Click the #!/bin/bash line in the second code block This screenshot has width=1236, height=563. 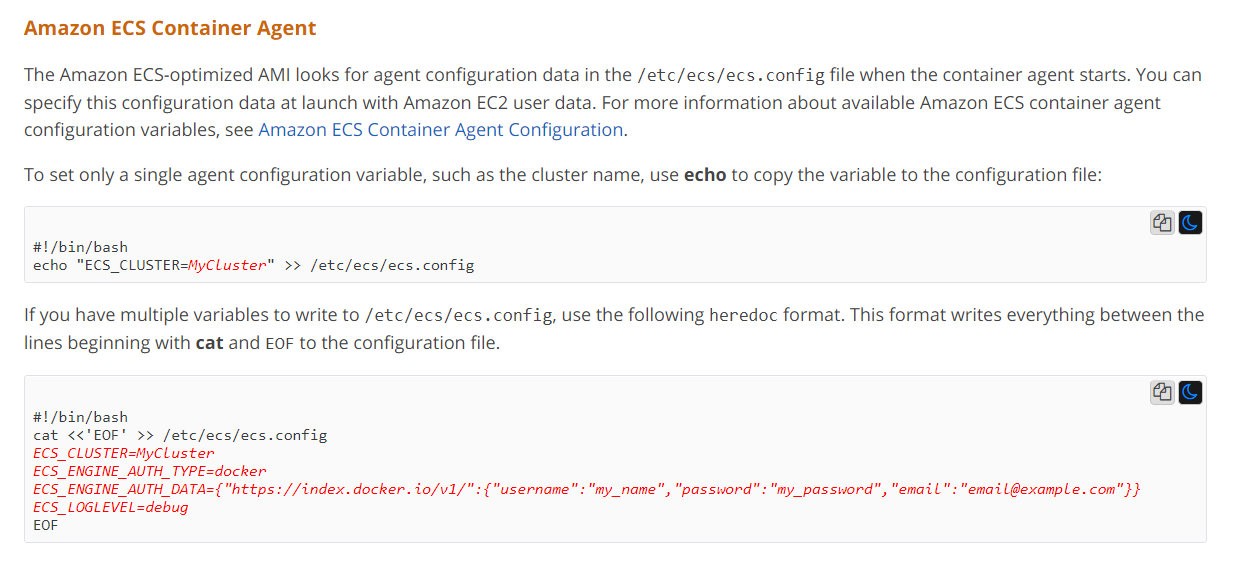80,417
